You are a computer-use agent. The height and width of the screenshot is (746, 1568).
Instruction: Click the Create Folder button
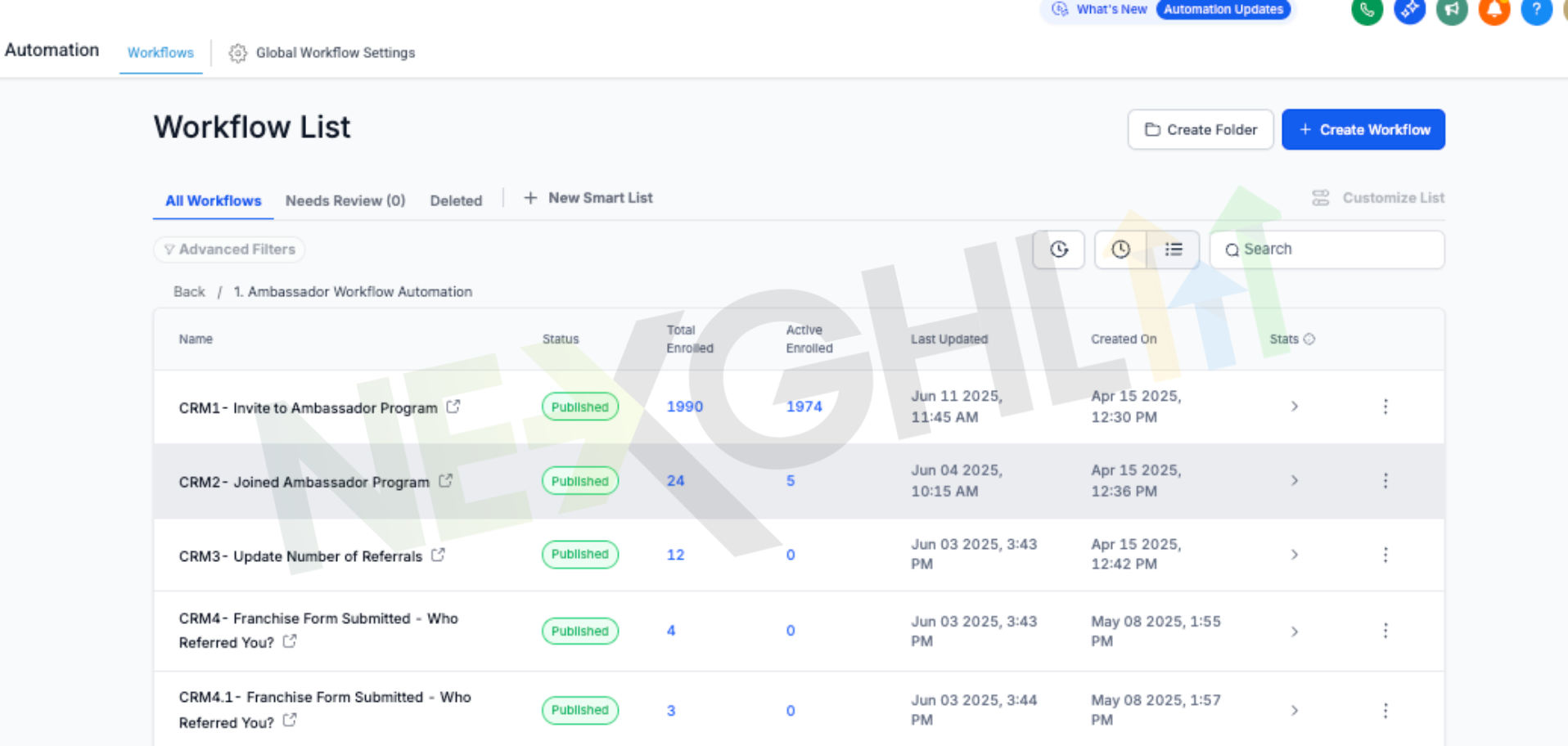click(1200, 130)
